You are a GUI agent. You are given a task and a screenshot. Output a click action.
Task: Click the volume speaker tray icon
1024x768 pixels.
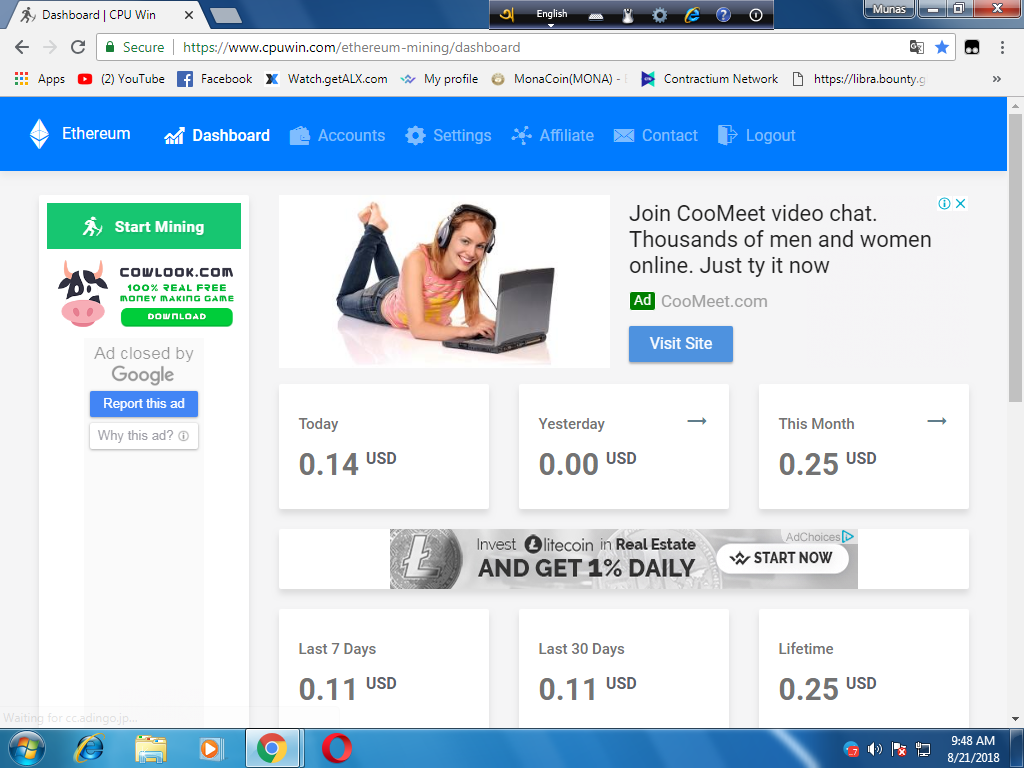(875, 749)
